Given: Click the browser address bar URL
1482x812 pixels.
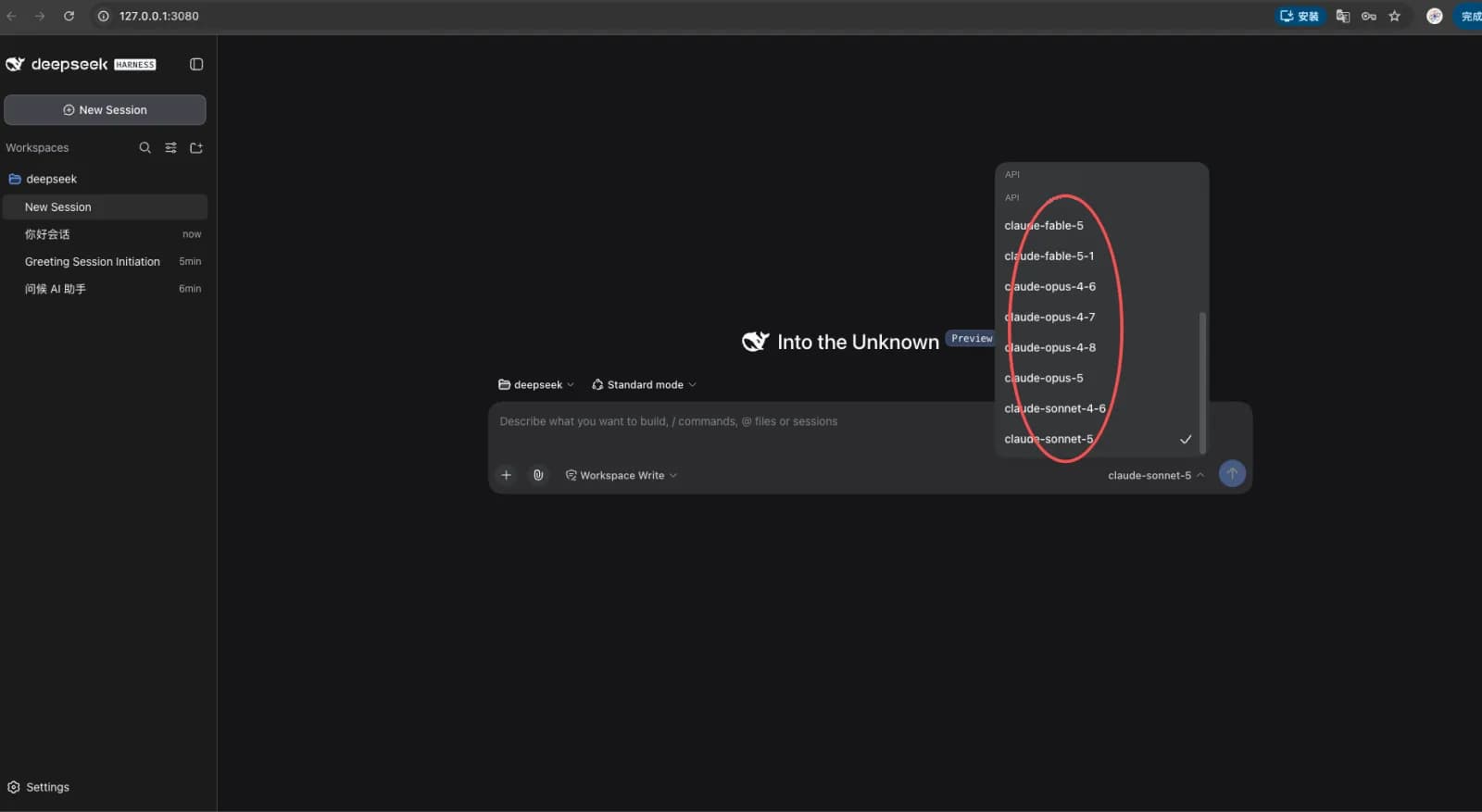Looking at the screenshot, I should (158, 16).
